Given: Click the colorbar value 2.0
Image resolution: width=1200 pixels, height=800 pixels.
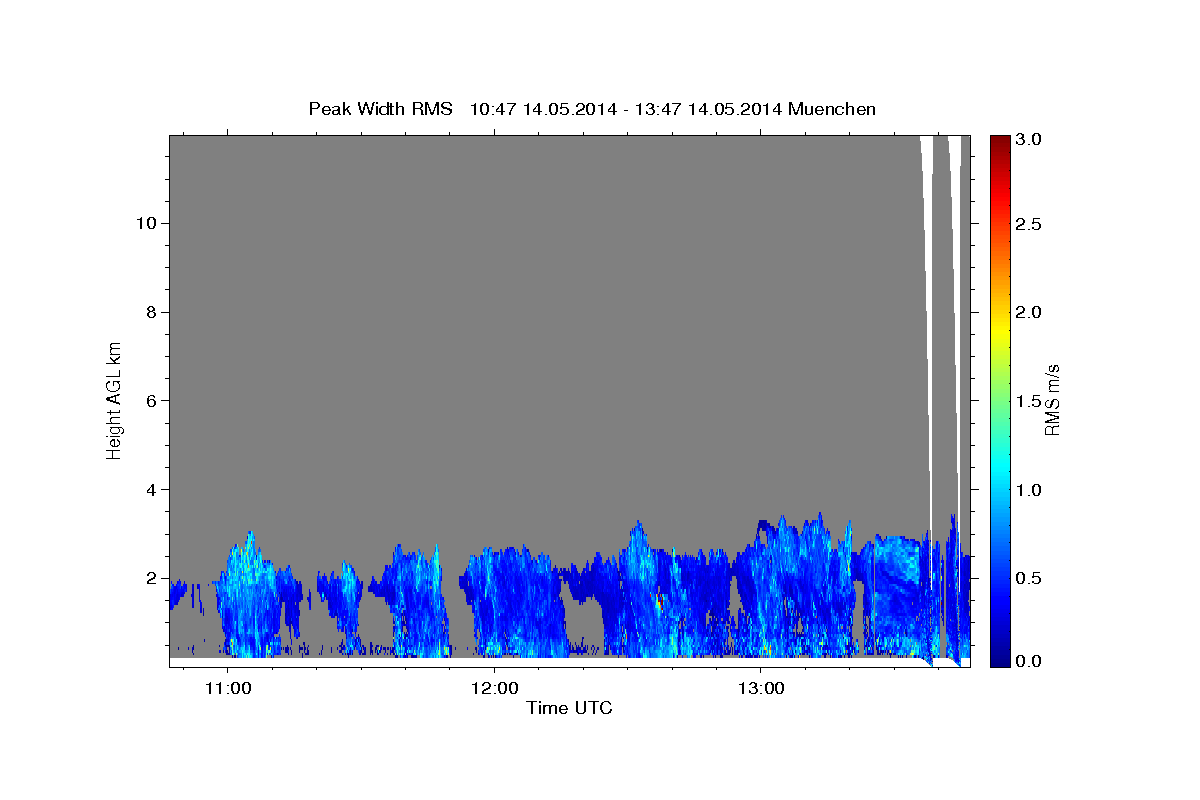Looking at the screenshot, I should point(1028,312).
